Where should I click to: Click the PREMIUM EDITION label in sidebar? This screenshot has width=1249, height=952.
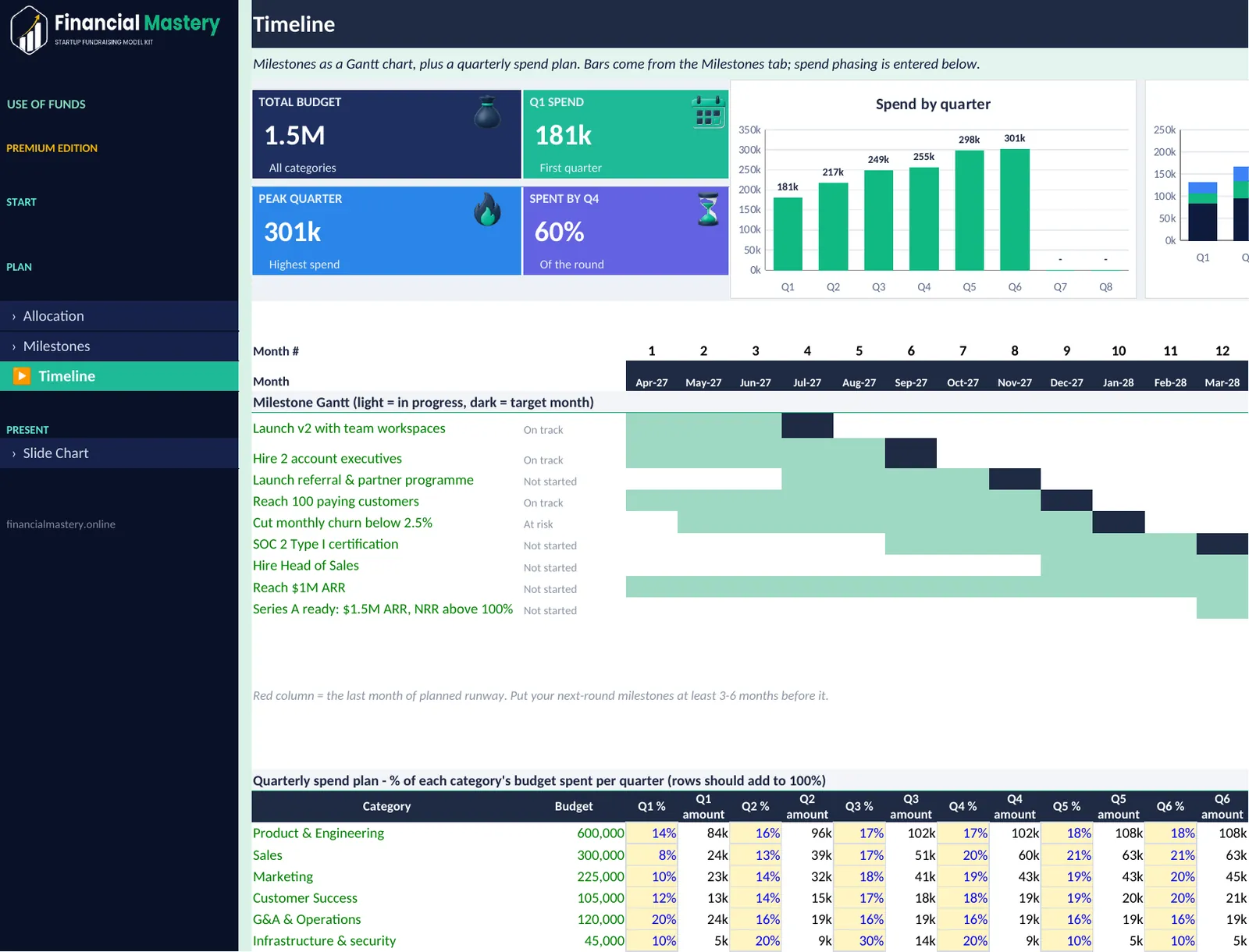(x=52, y=148)
